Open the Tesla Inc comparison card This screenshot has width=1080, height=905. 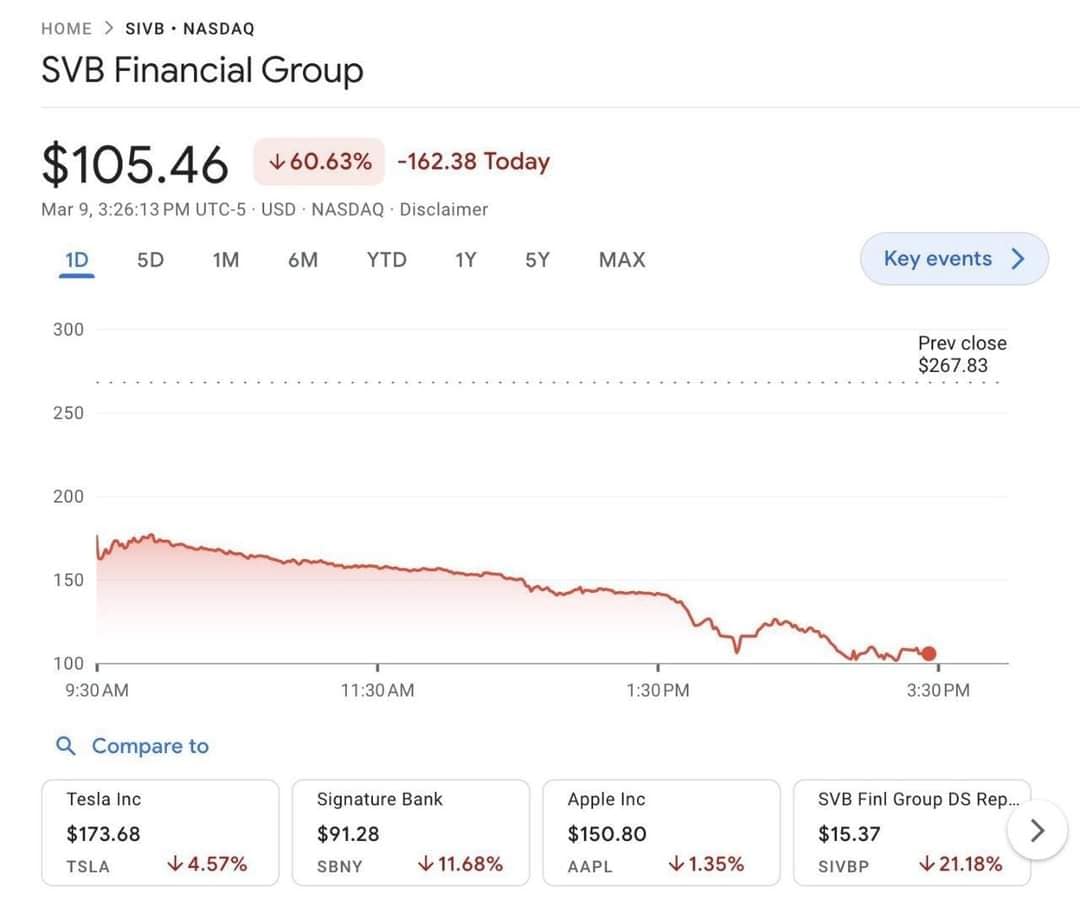click(x=160, y=832)
